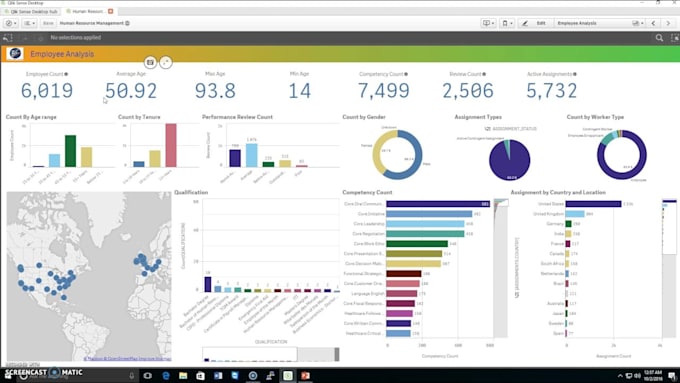Open the stories presentation dropdown
This screenshot has height=383, width=680.
(488, 23)
